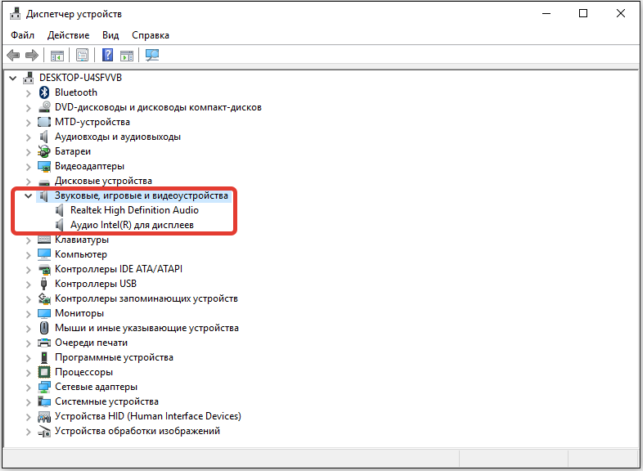Select the DESKTOP-U4SFVVB computer name
Viewport: 643px width, 471px height.
coord(80,78)
